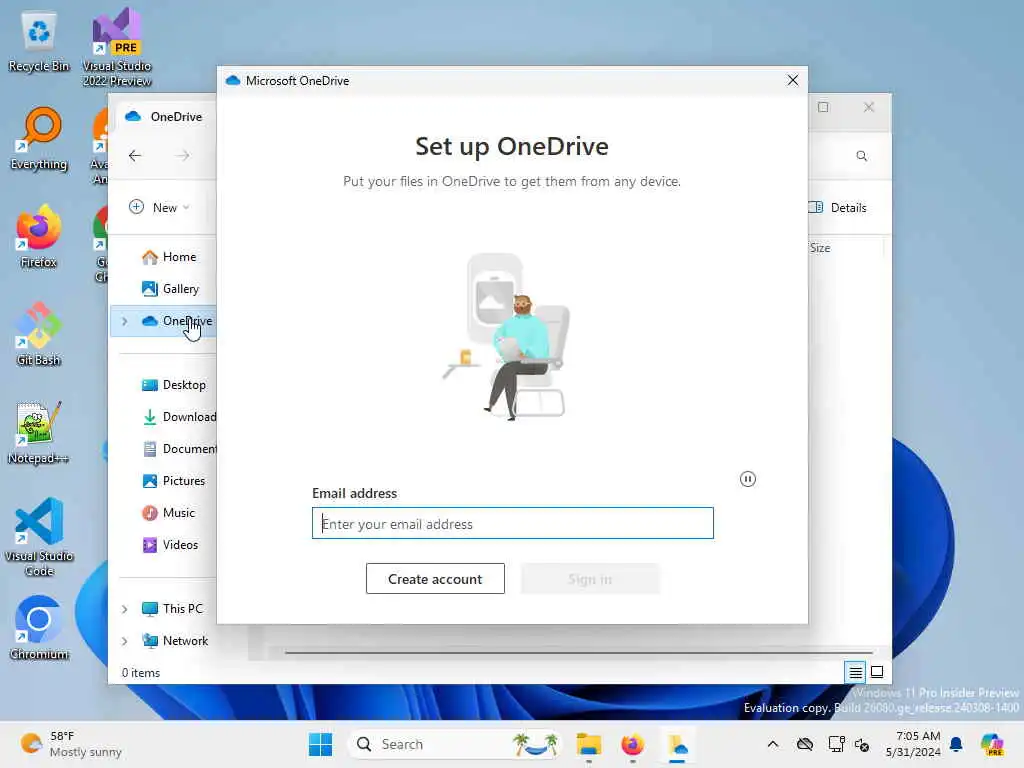1024x768 pixels.
Task: Click the OneDrive cloud icon in the dialog title
Action: point(232,80)
